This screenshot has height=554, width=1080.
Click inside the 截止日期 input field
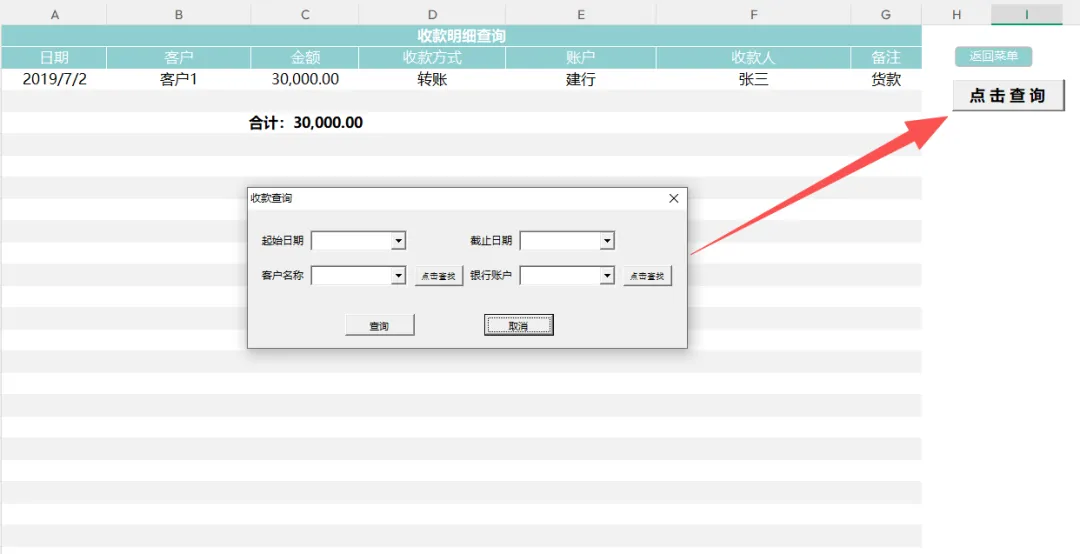tap(560, 240)
